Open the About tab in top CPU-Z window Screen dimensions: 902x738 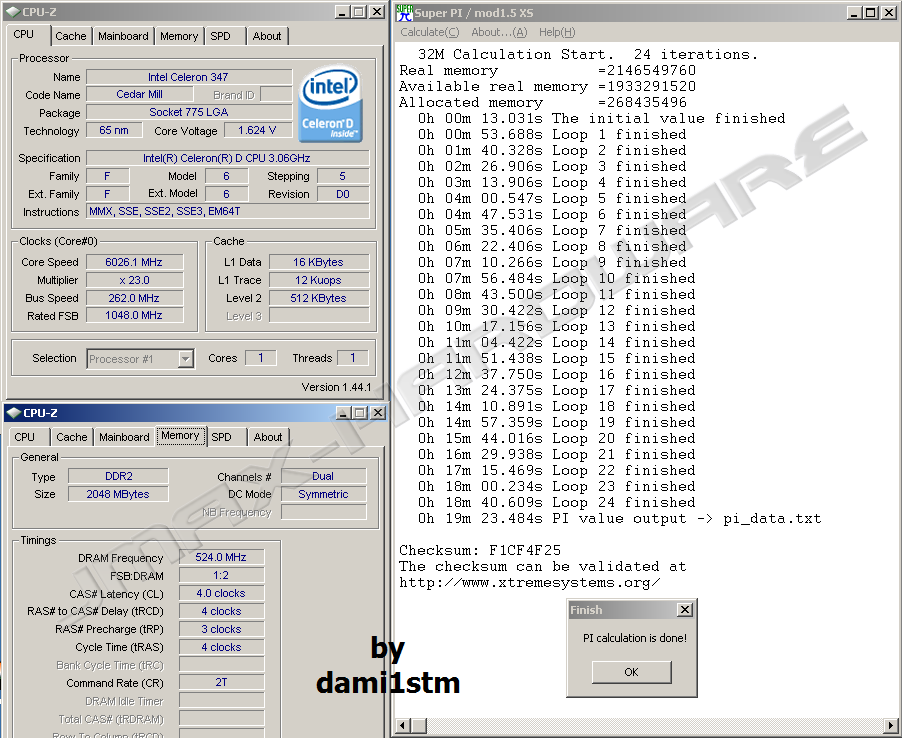click(267, 36)
